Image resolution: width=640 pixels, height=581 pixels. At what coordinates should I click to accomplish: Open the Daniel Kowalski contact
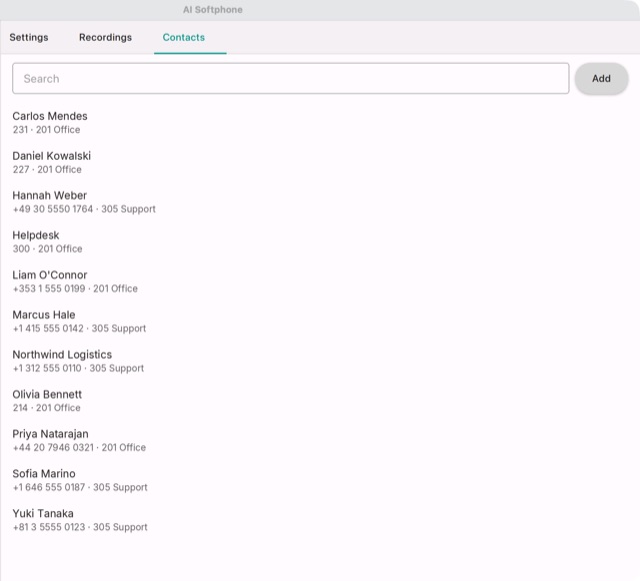51,156
